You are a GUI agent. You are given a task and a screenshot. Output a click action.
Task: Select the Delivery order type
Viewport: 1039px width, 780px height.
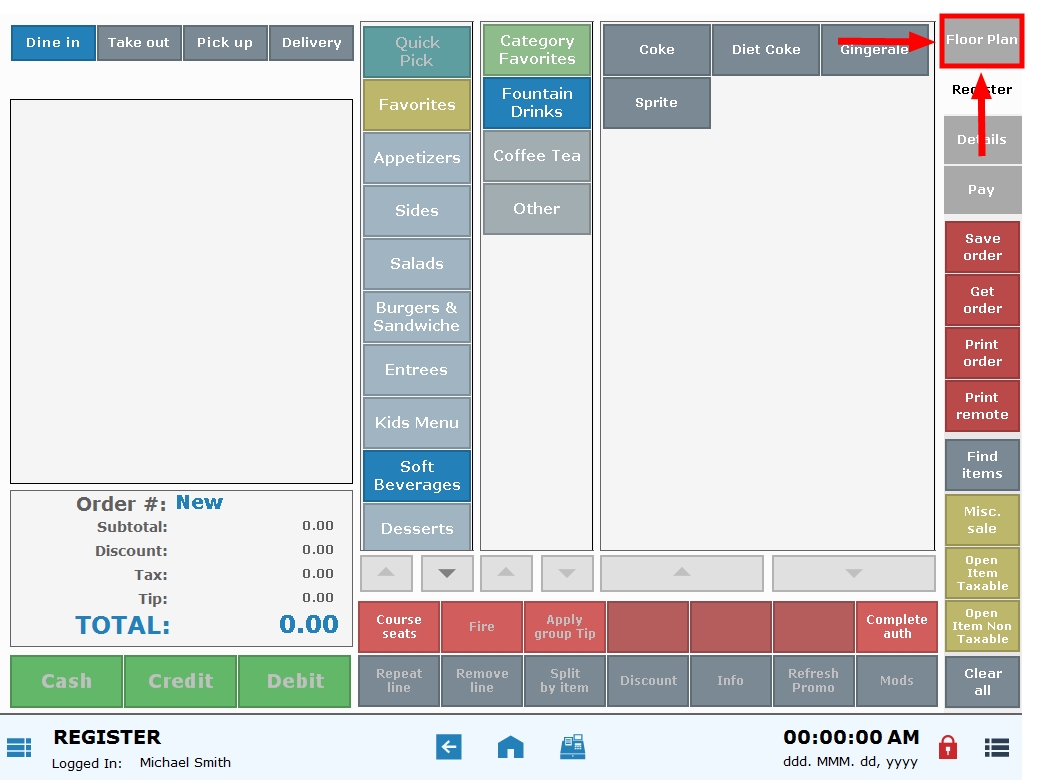[311, 43]
